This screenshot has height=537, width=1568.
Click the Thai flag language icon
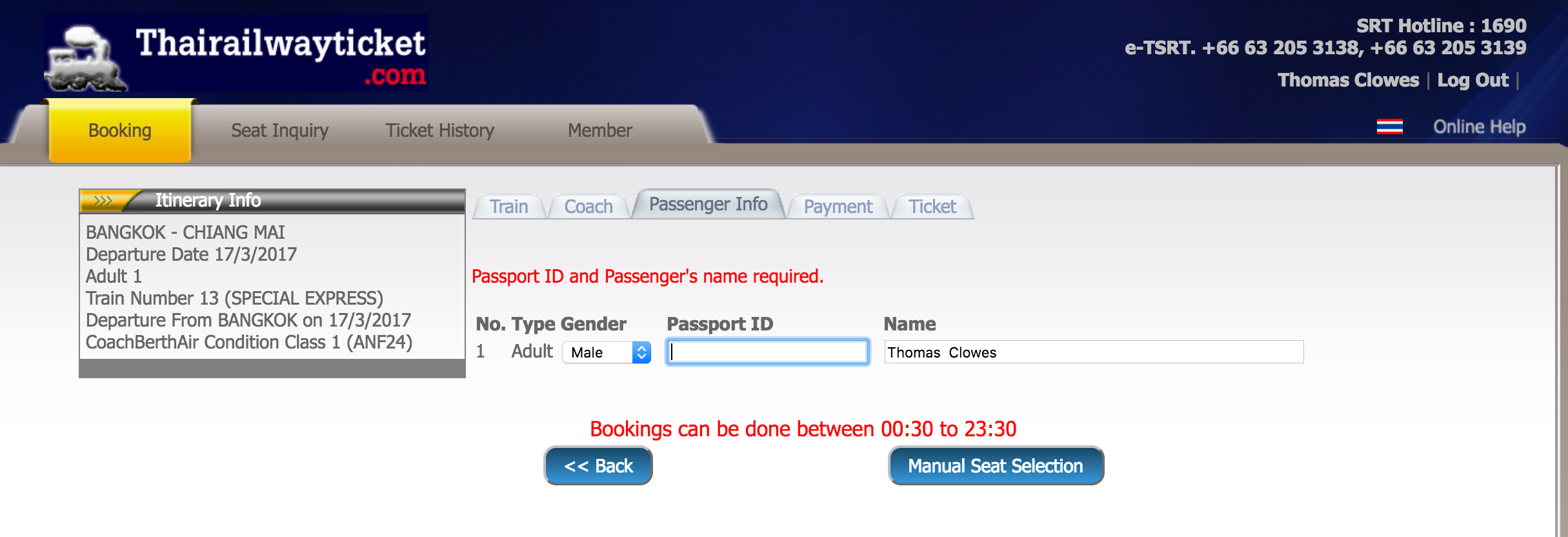[x=1389, y=127]
